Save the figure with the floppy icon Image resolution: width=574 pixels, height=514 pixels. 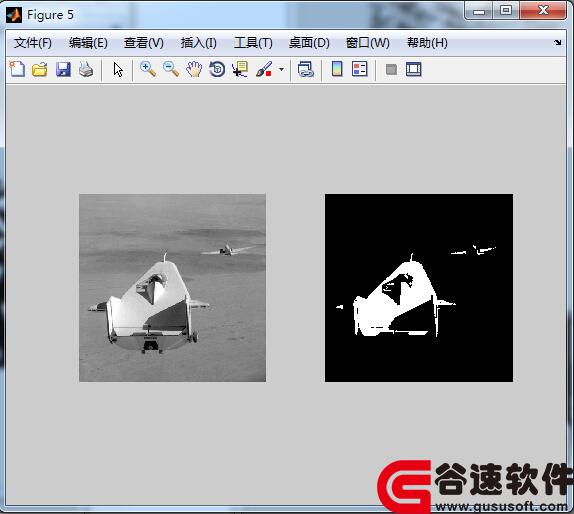click(x=63, y=69)
